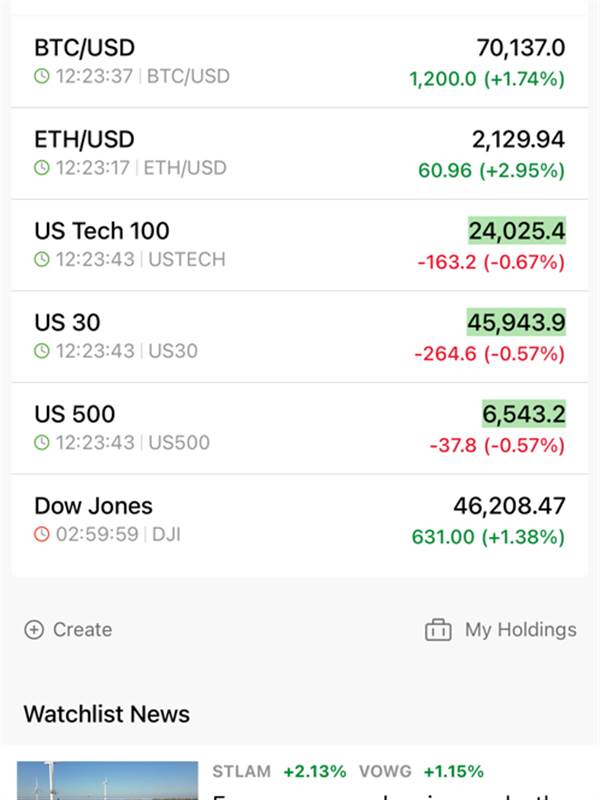Tap the green clock icon beside ETH/USD
Image resolution: width=600 pixels, height=800 pixels.
coord(41,168)
